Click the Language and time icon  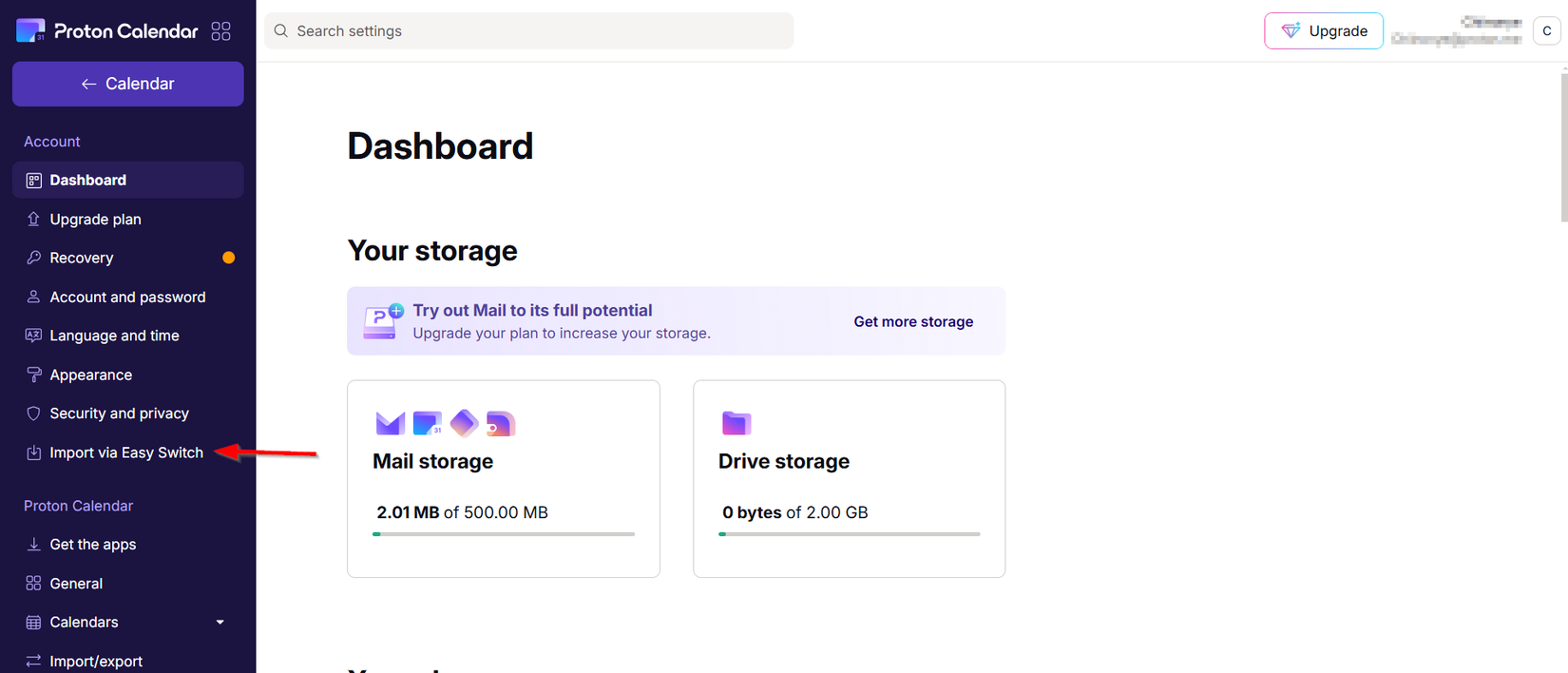(33, 336)
